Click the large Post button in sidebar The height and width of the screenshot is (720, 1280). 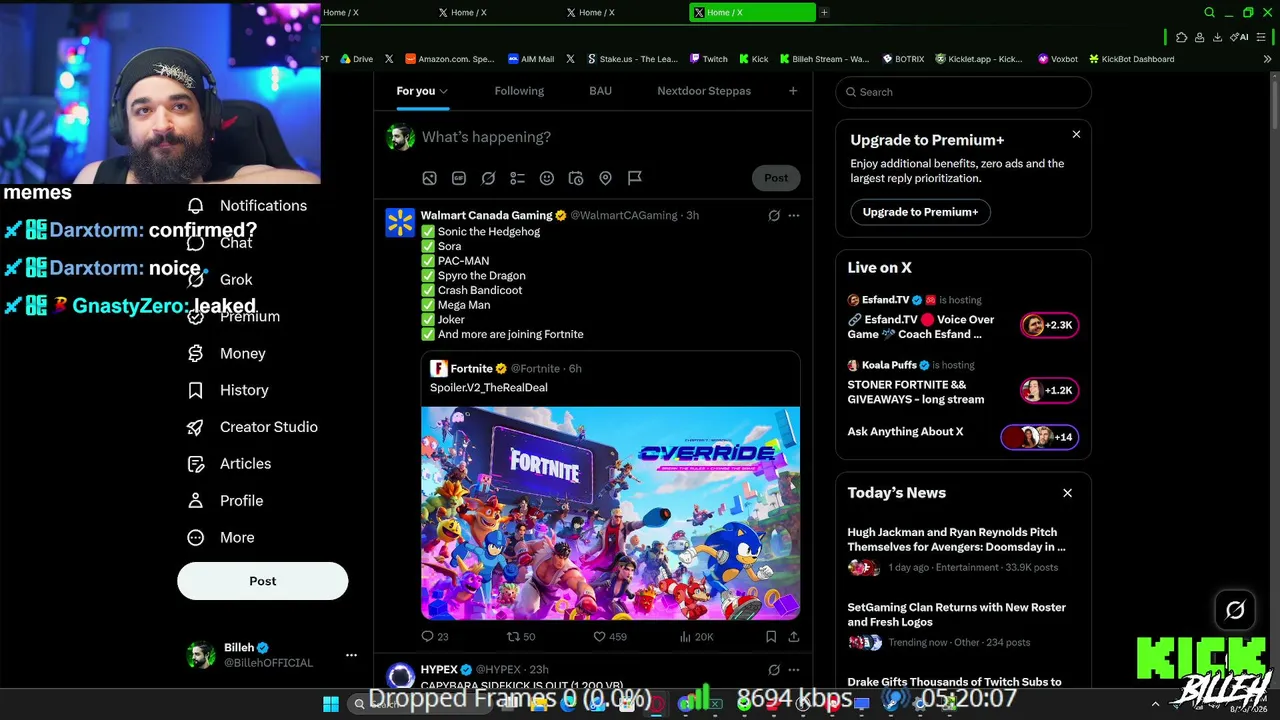coord(263,581)
